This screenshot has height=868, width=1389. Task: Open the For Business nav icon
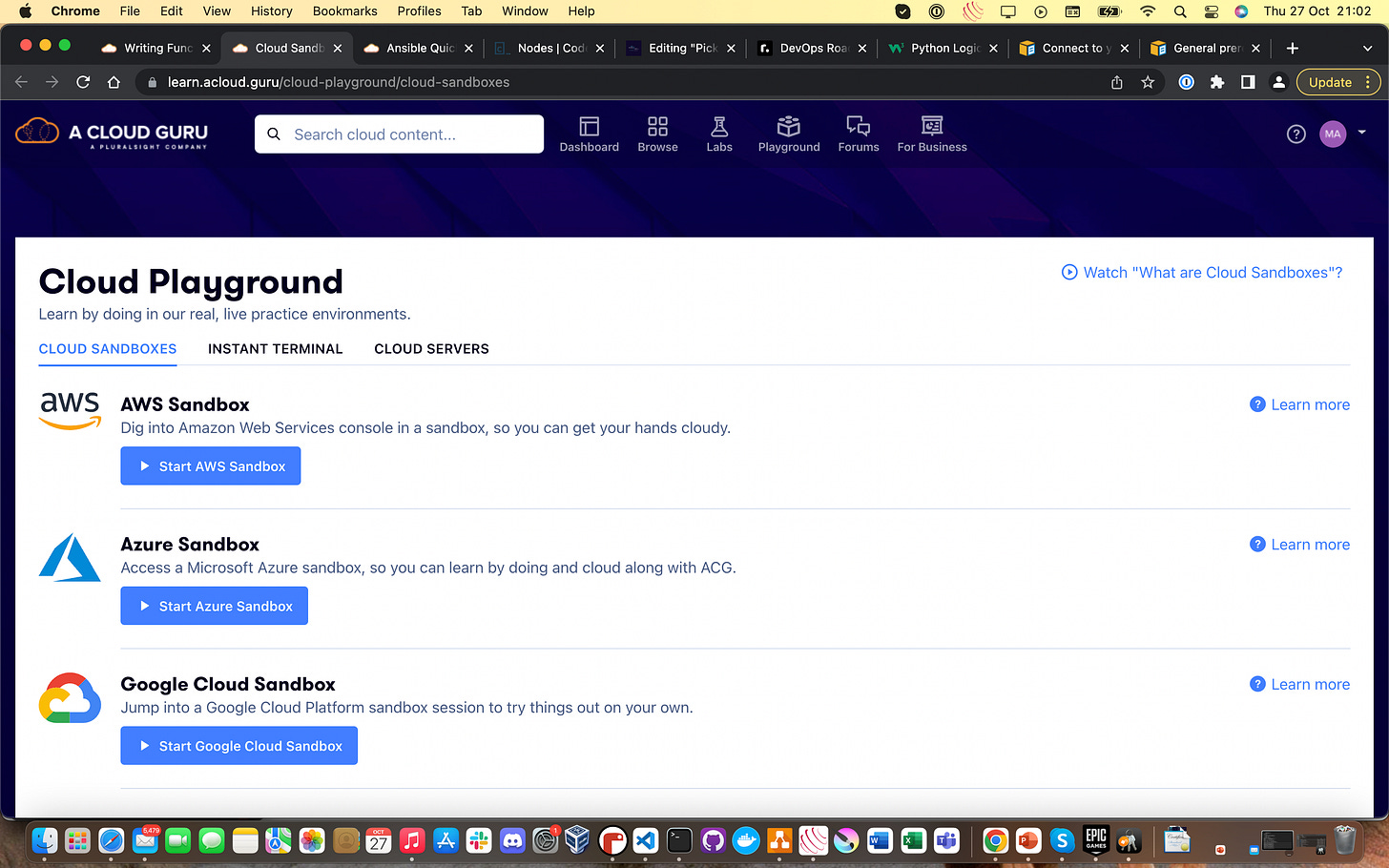[932, 134]
